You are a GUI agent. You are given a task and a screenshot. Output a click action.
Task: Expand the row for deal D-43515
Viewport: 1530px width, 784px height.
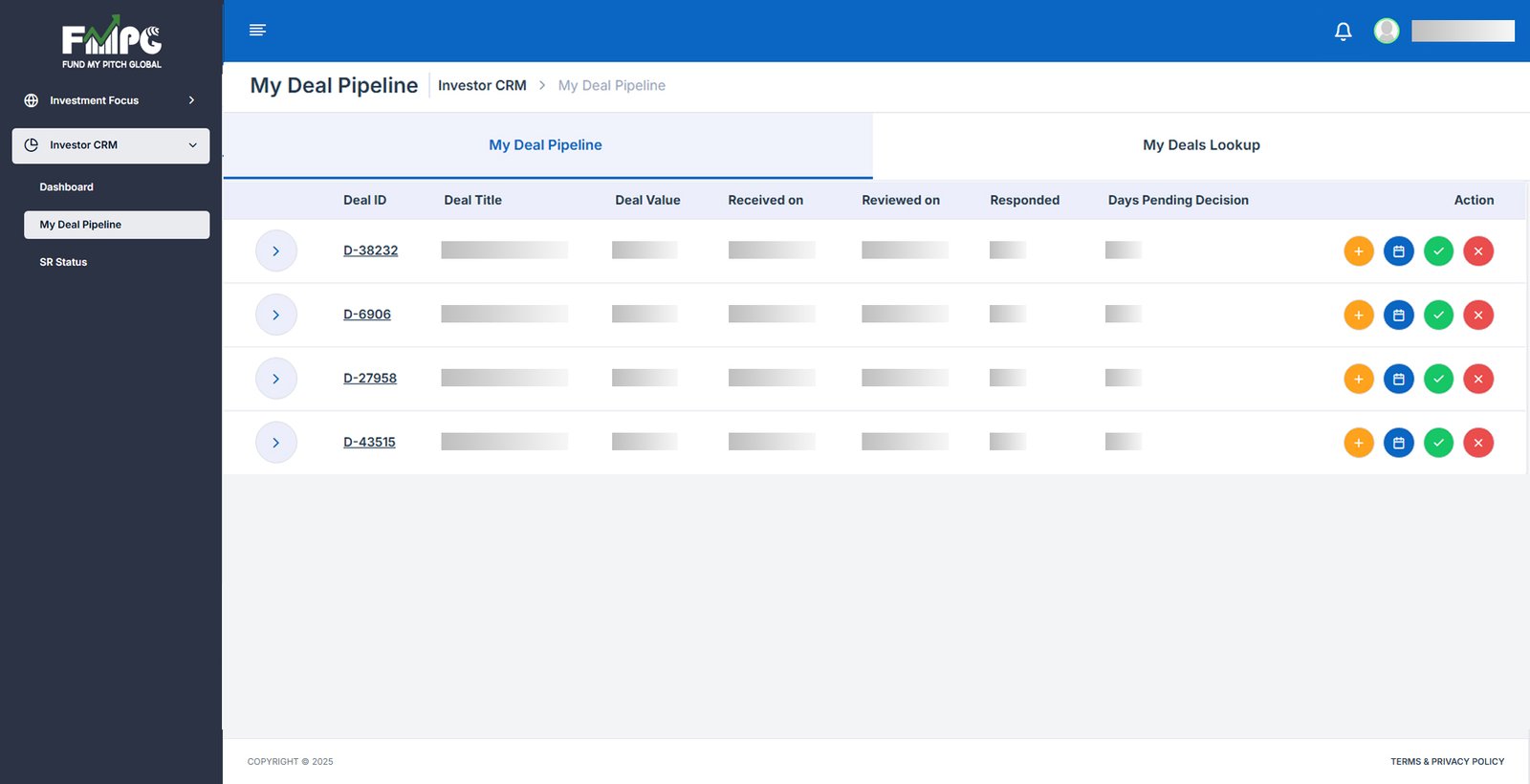[x=276, y=443]
